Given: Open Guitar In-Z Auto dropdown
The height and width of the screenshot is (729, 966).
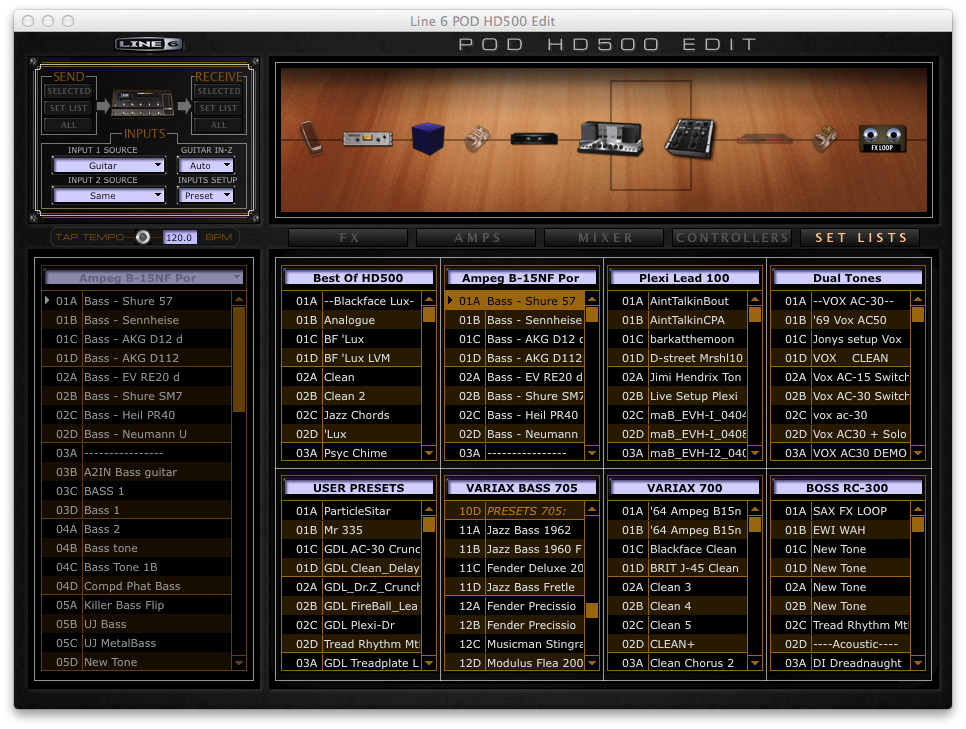Looking at the screenshot, I should coord(206,165).
